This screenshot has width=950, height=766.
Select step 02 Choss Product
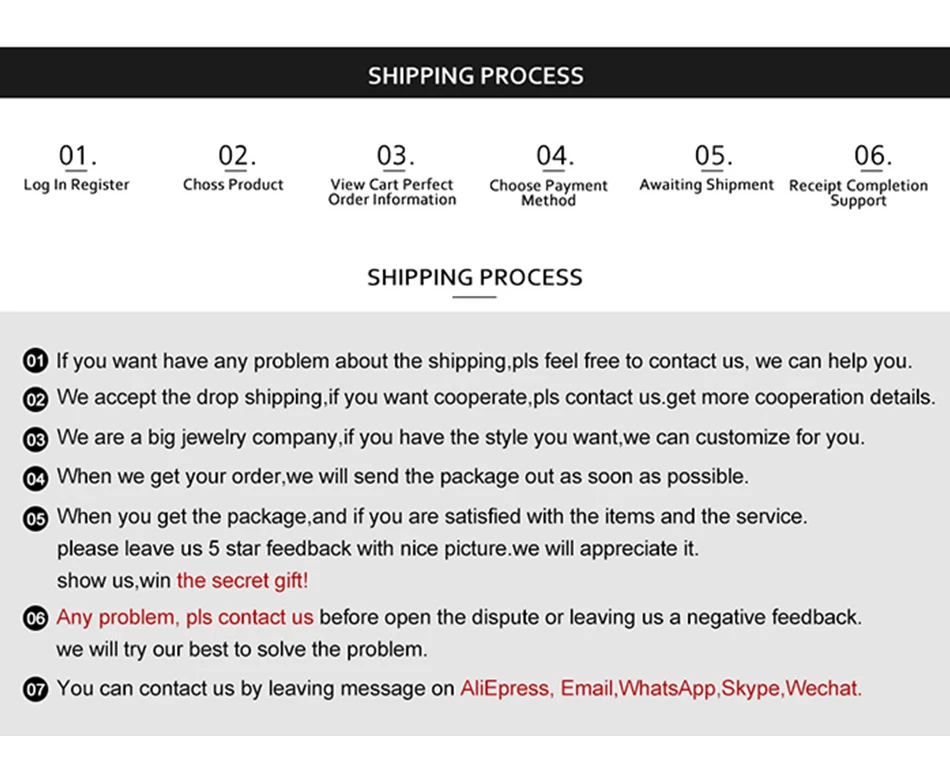(x=233, y=168)
